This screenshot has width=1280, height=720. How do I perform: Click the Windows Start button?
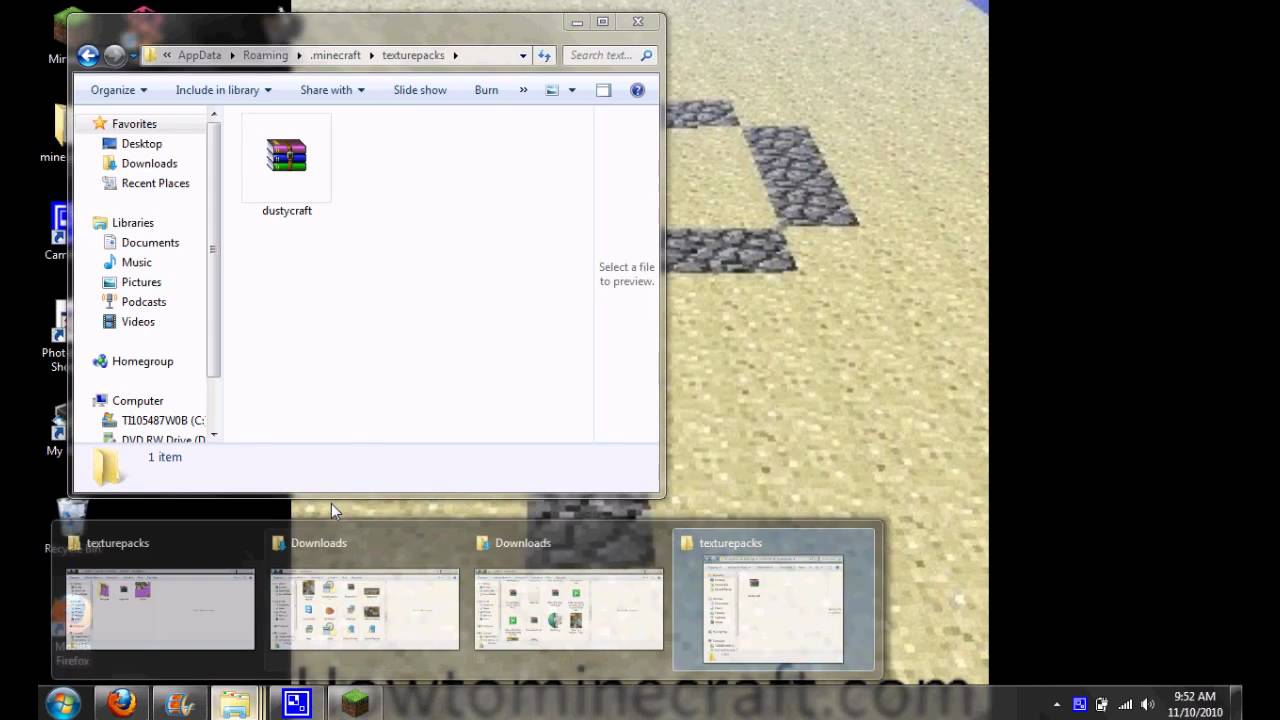[x=63, y=703]
